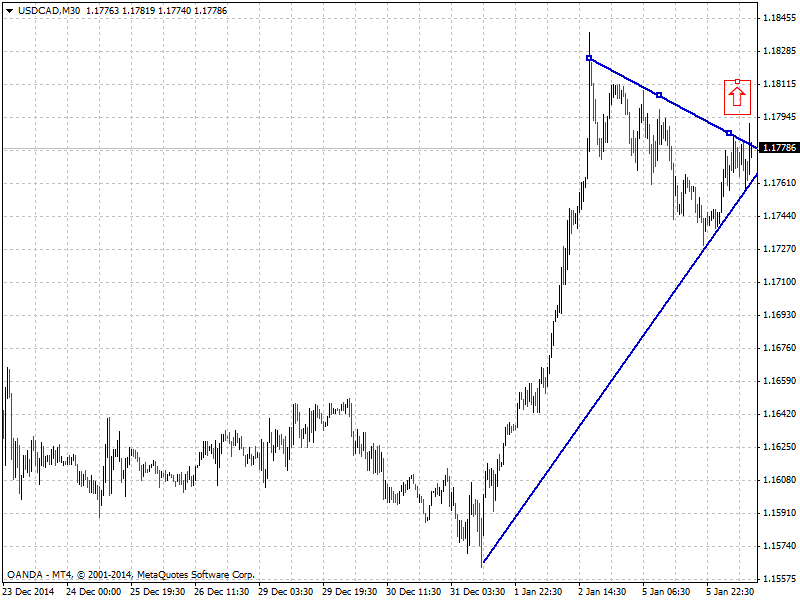Select the upper trendline's leftmost anchor square

[x=589, y=58]
